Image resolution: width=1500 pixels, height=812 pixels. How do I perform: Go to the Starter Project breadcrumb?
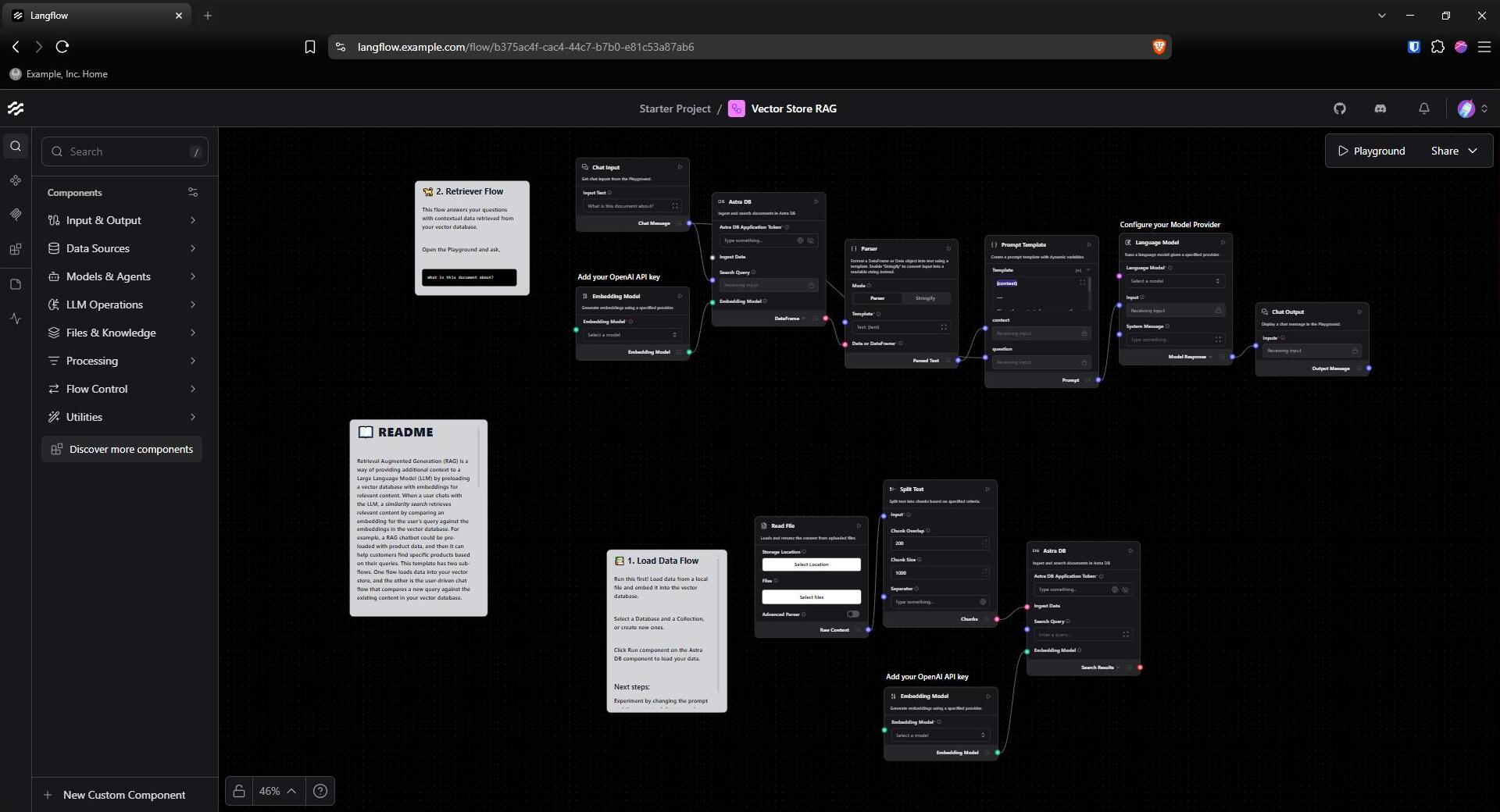pyautogui.click(x=675, y=109)
